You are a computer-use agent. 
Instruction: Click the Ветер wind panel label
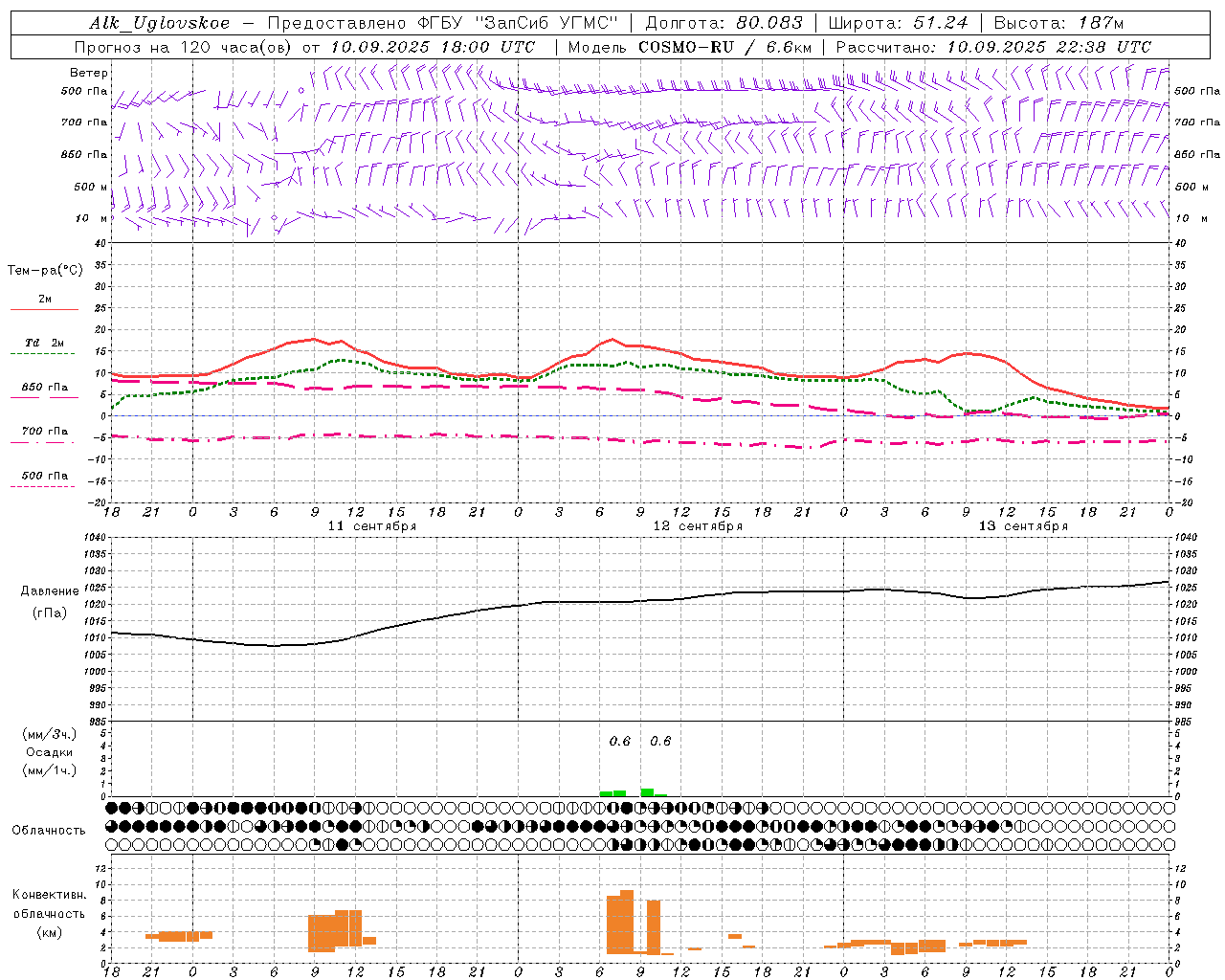pyautogui.click(x=89, y=73)
